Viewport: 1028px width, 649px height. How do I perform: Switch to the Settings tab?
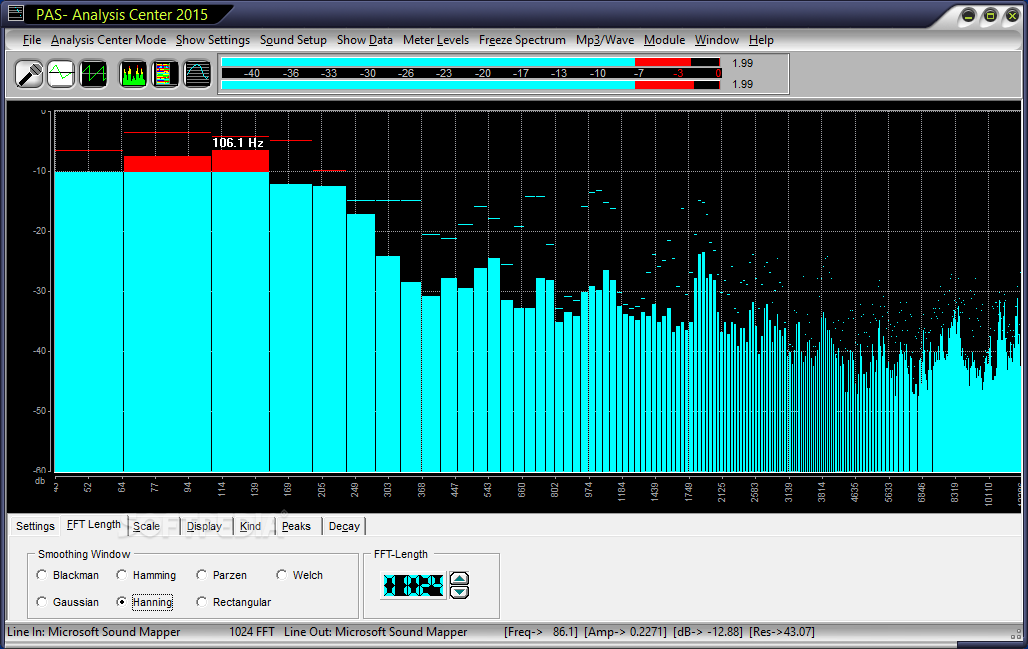coord(35,526)
